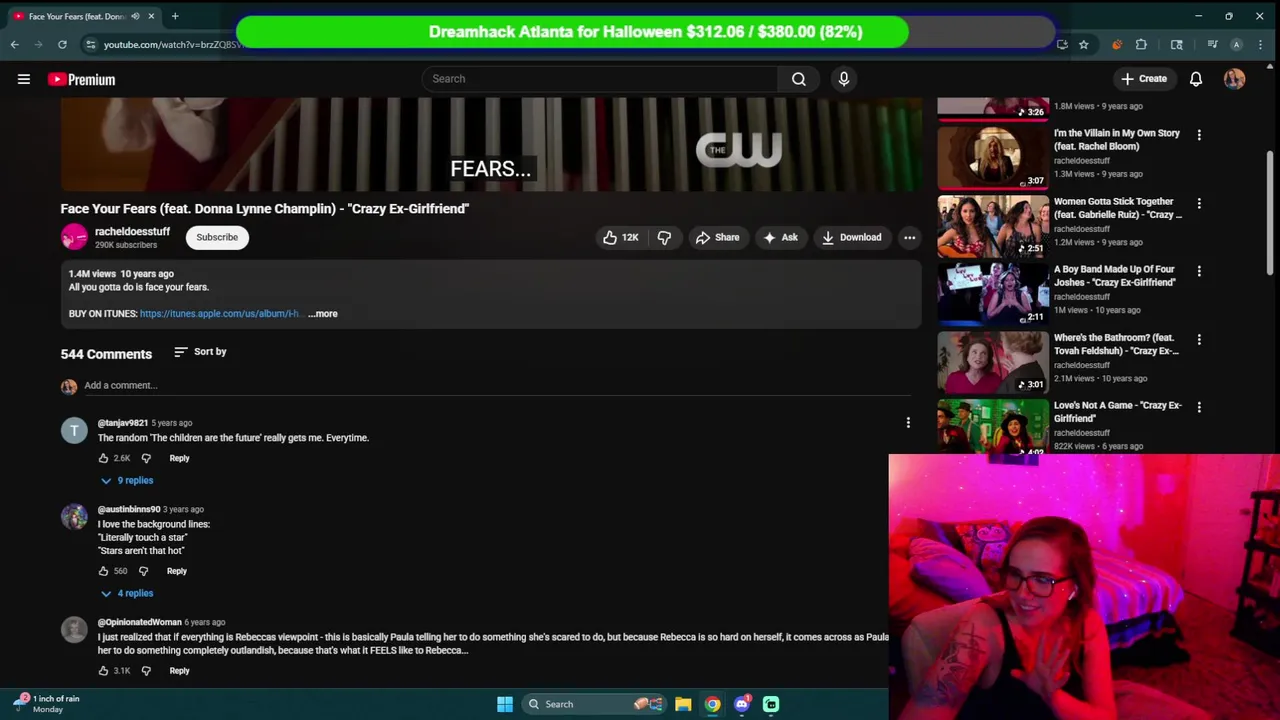Focus the YouTube search field

click(600, 79)
